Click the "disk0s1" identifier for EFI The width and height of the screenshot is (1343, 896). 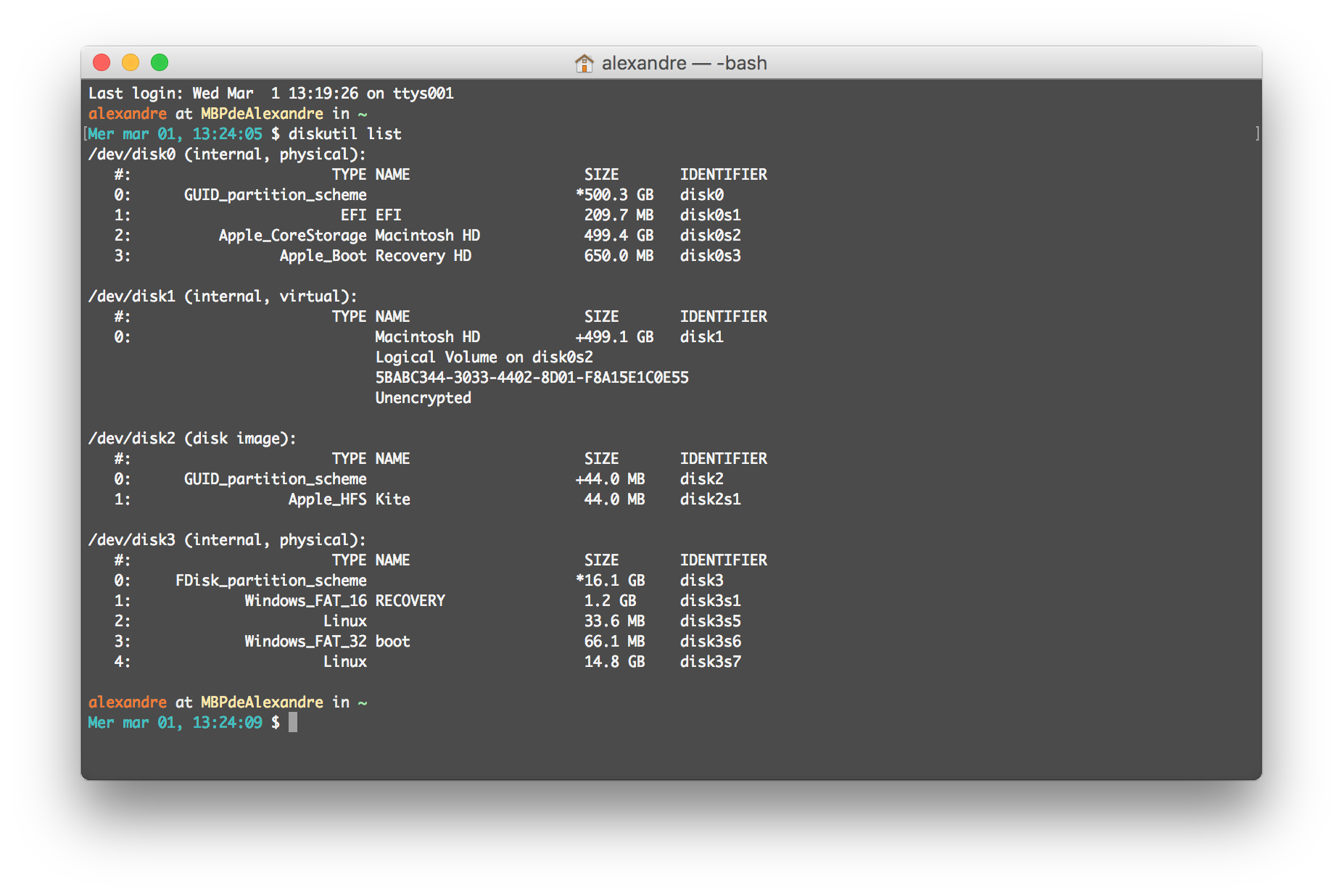(710, 215)
